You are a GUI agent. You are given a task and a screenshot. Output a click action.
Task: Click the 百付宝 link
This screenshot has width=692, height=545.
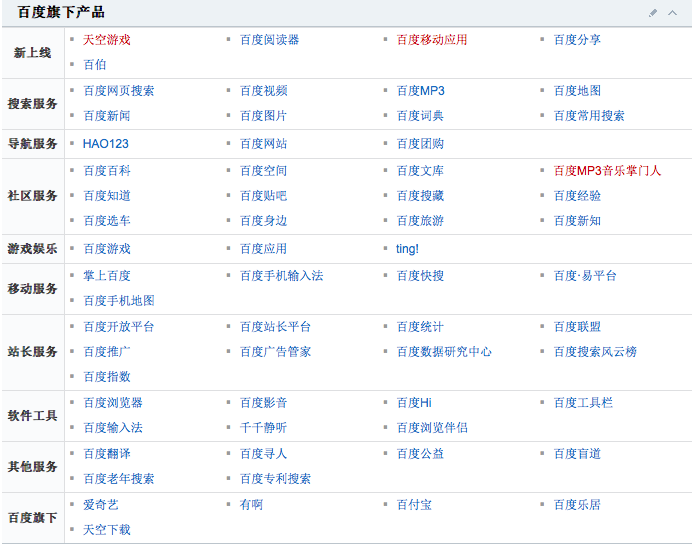(x=414, y=505)
